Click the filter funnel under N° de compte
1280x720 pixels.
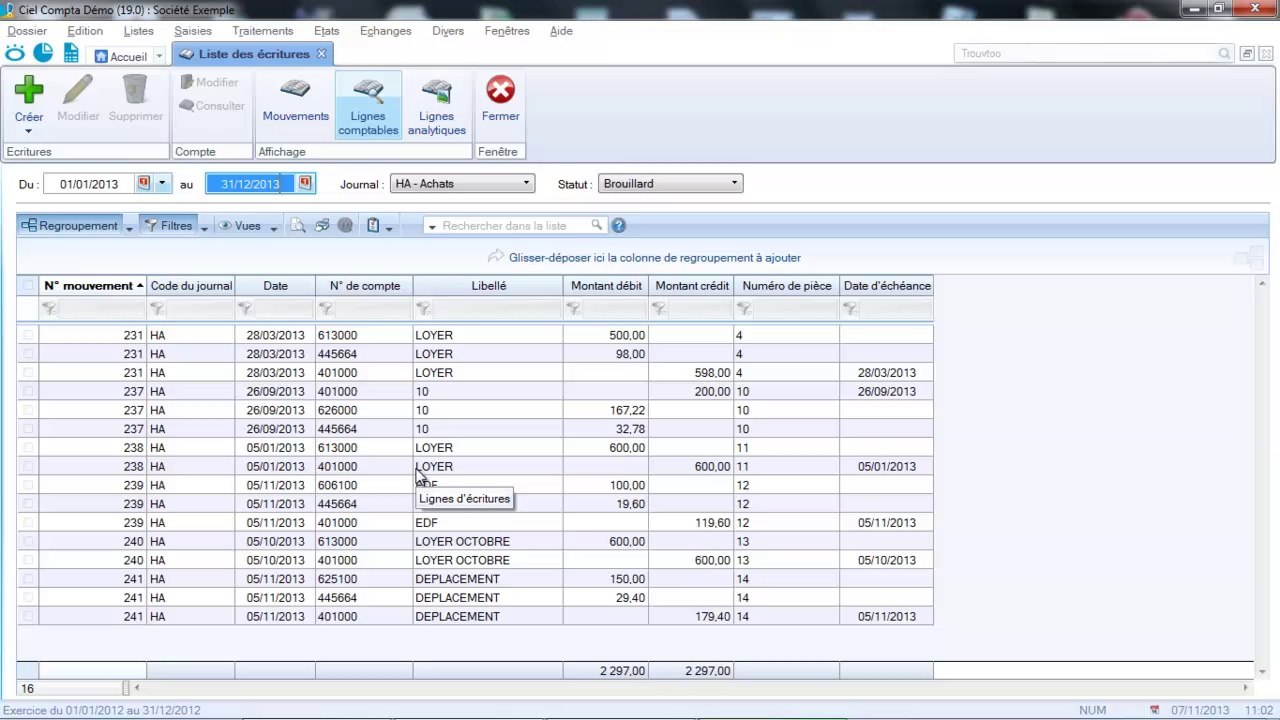[x=327, y=310]
